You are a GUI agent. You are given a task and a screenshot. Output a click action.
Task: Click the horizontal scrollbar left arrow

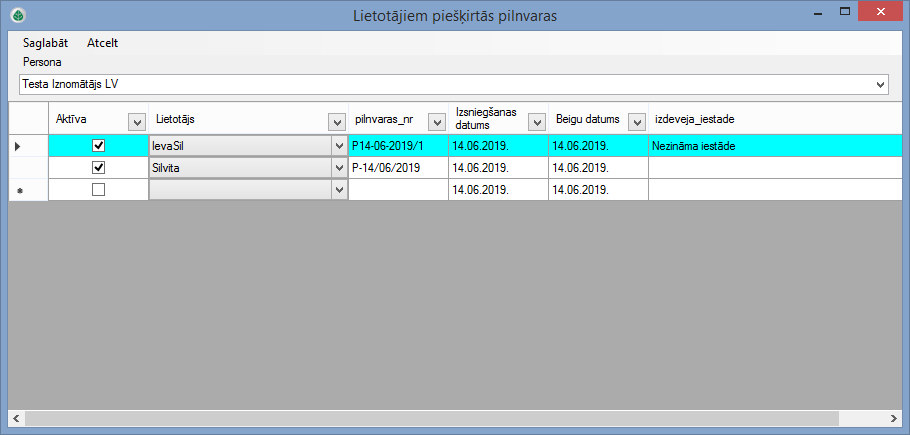16,418
